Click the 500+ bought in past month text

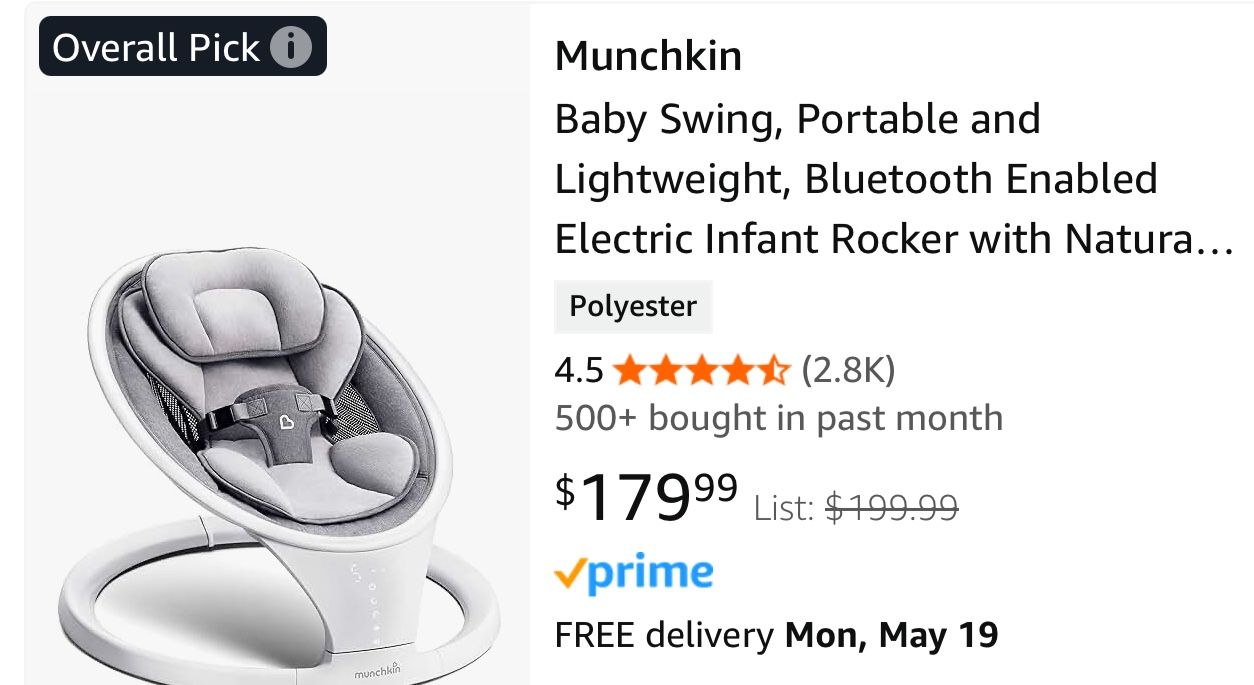coord(779,417)
